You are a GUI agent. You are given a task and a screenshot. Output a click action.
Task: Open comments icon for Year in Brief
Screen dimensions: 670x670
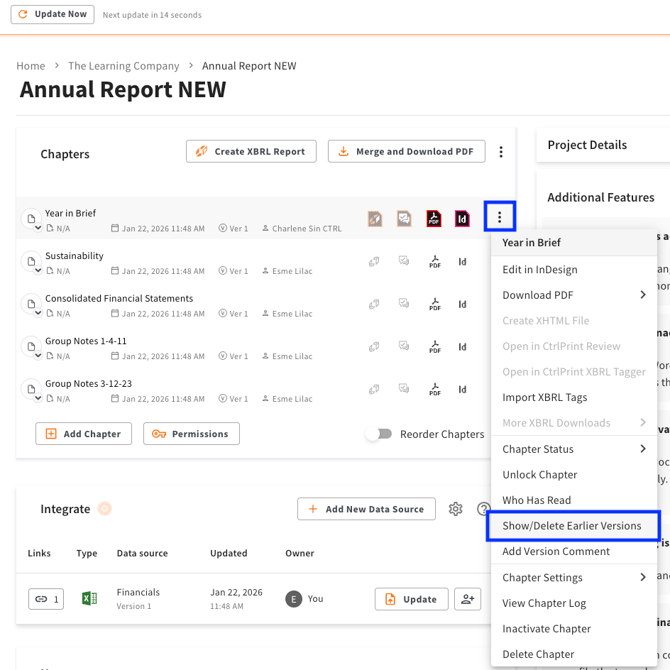[x=404, y=218]
